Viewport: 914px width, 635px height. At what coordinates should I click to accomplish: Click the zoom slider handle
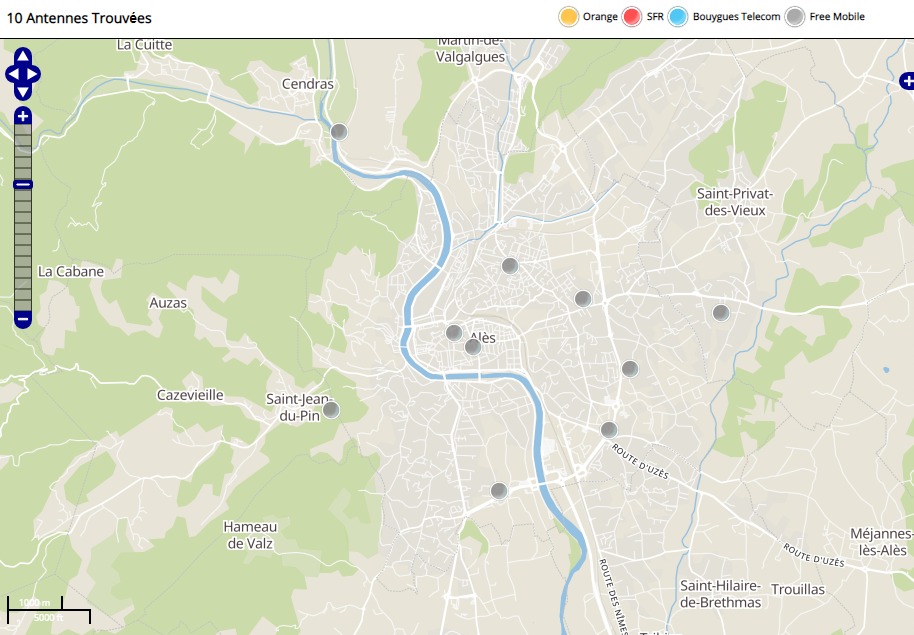(x=23, y=184)
